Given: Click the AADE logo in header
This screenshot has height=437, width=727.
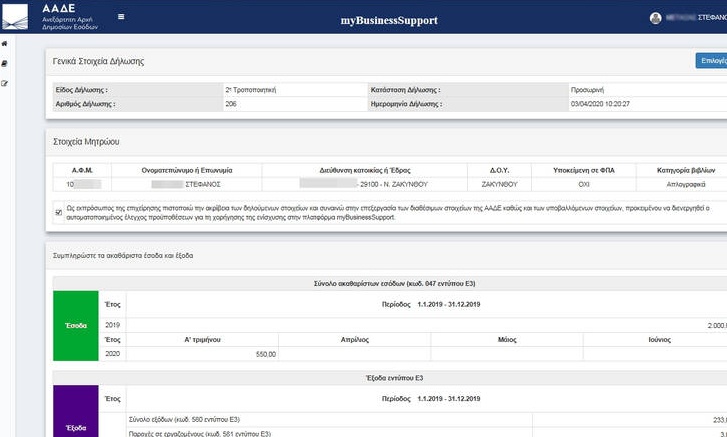Looking at the screenshot, I should 50,17.
